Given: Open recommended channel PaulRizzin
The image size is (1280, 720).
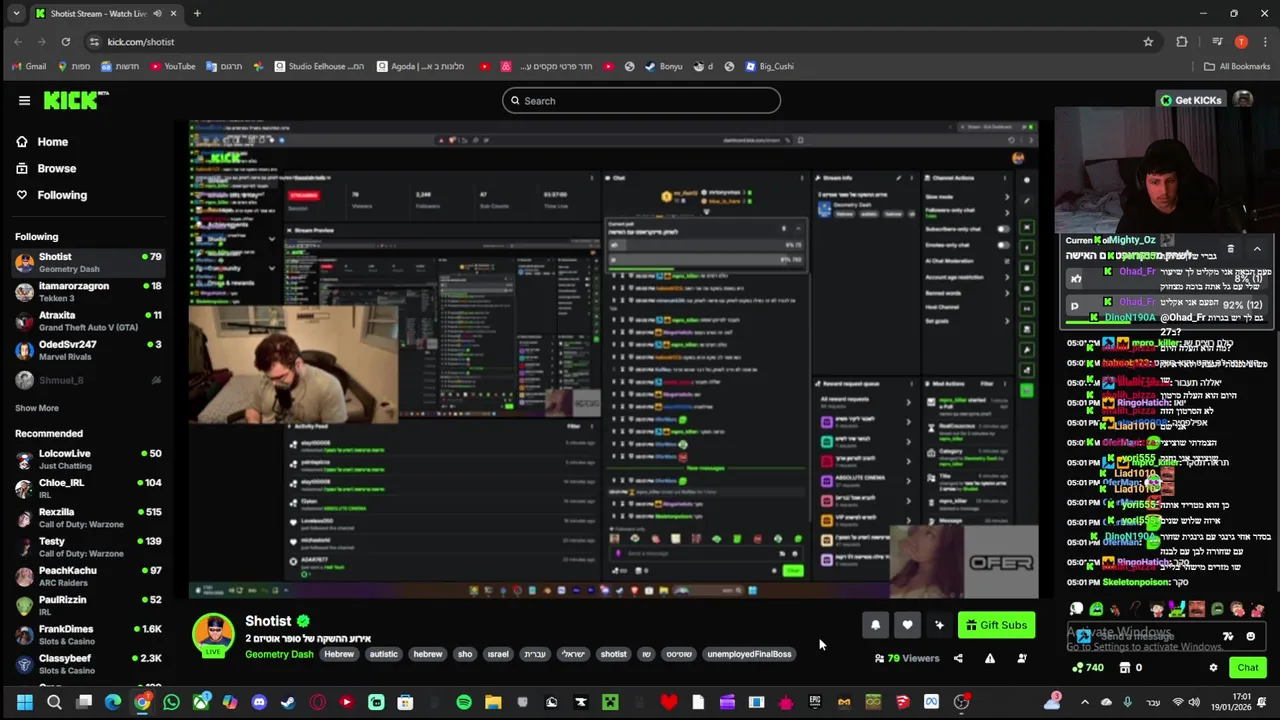Looking at the screenshot, I should point(88,604).
